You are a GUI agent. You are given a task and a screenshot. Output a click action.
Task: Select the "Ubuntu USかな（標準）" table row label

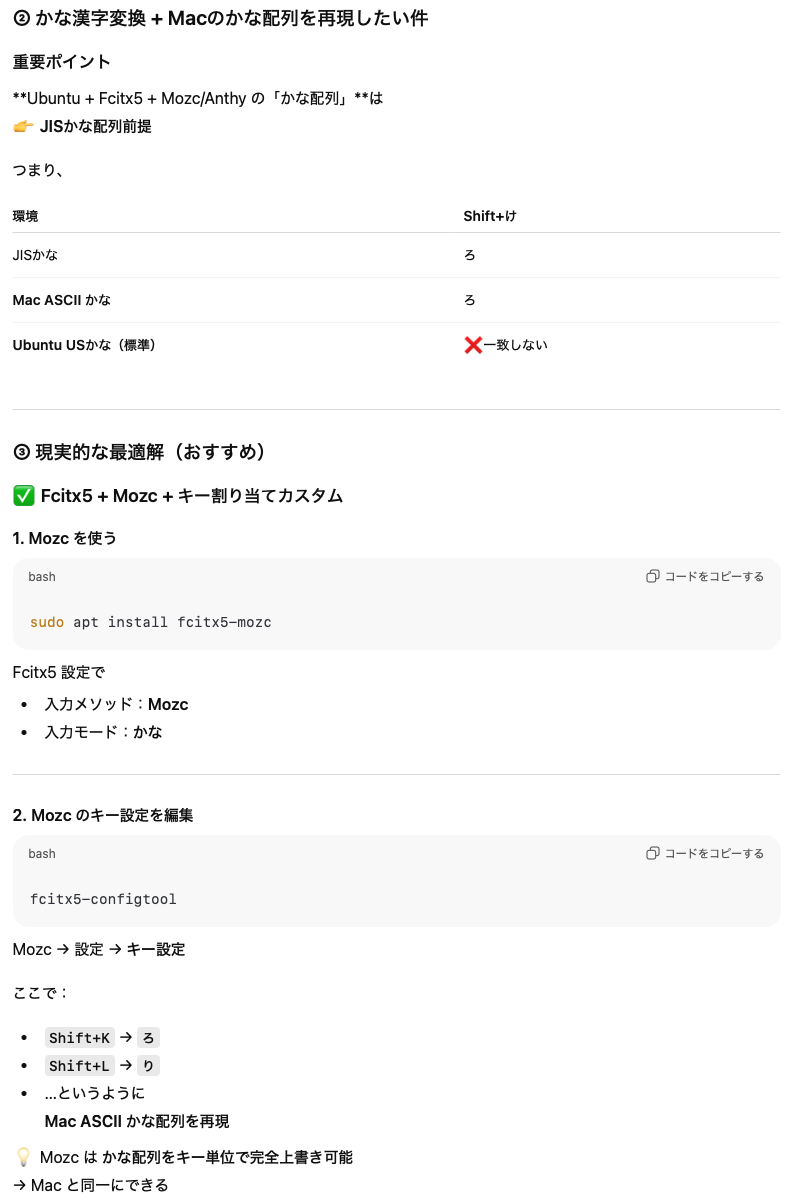[x=84, y=345]
